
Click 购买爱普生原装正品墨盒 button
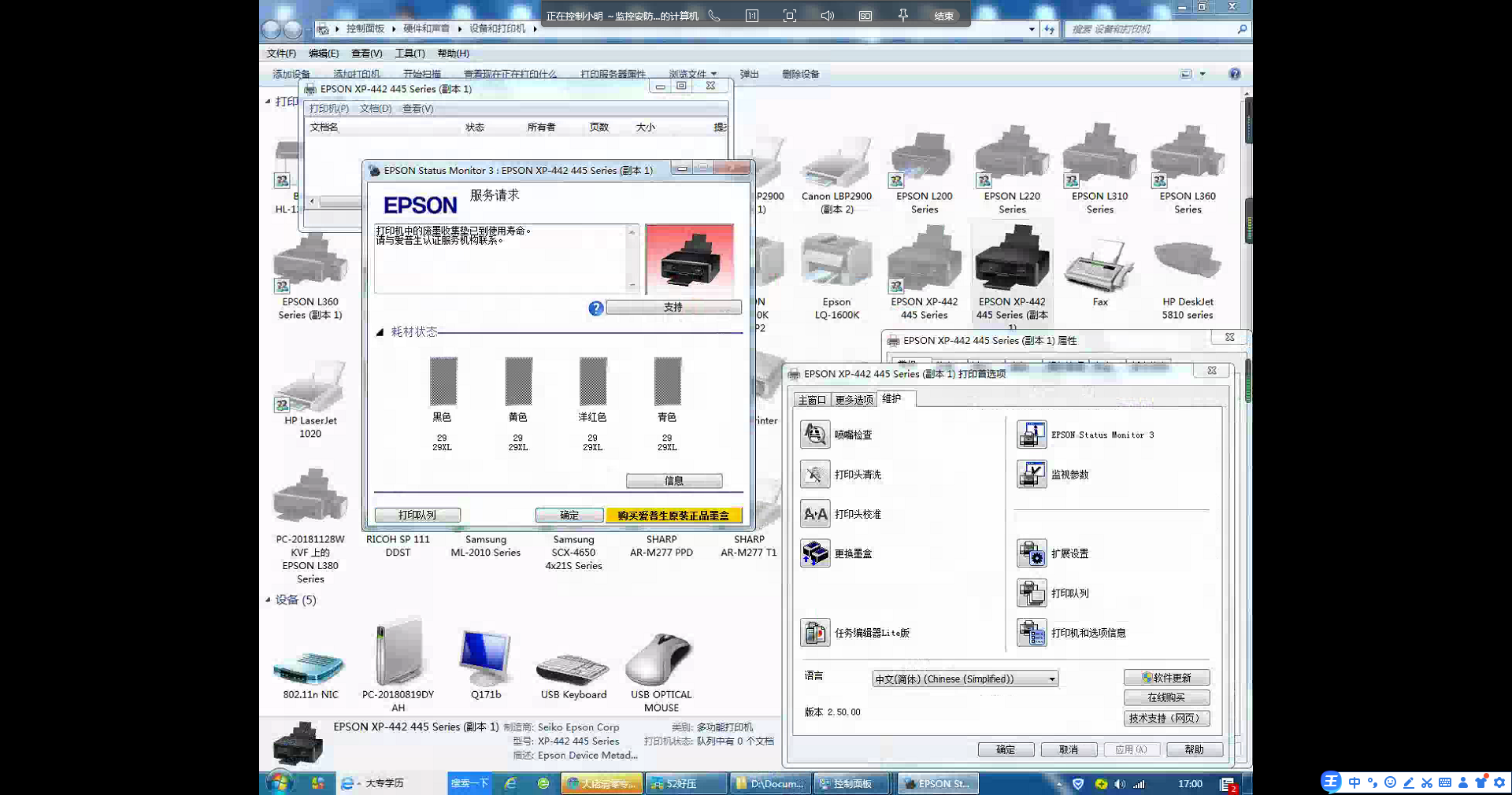pos(674,516)
